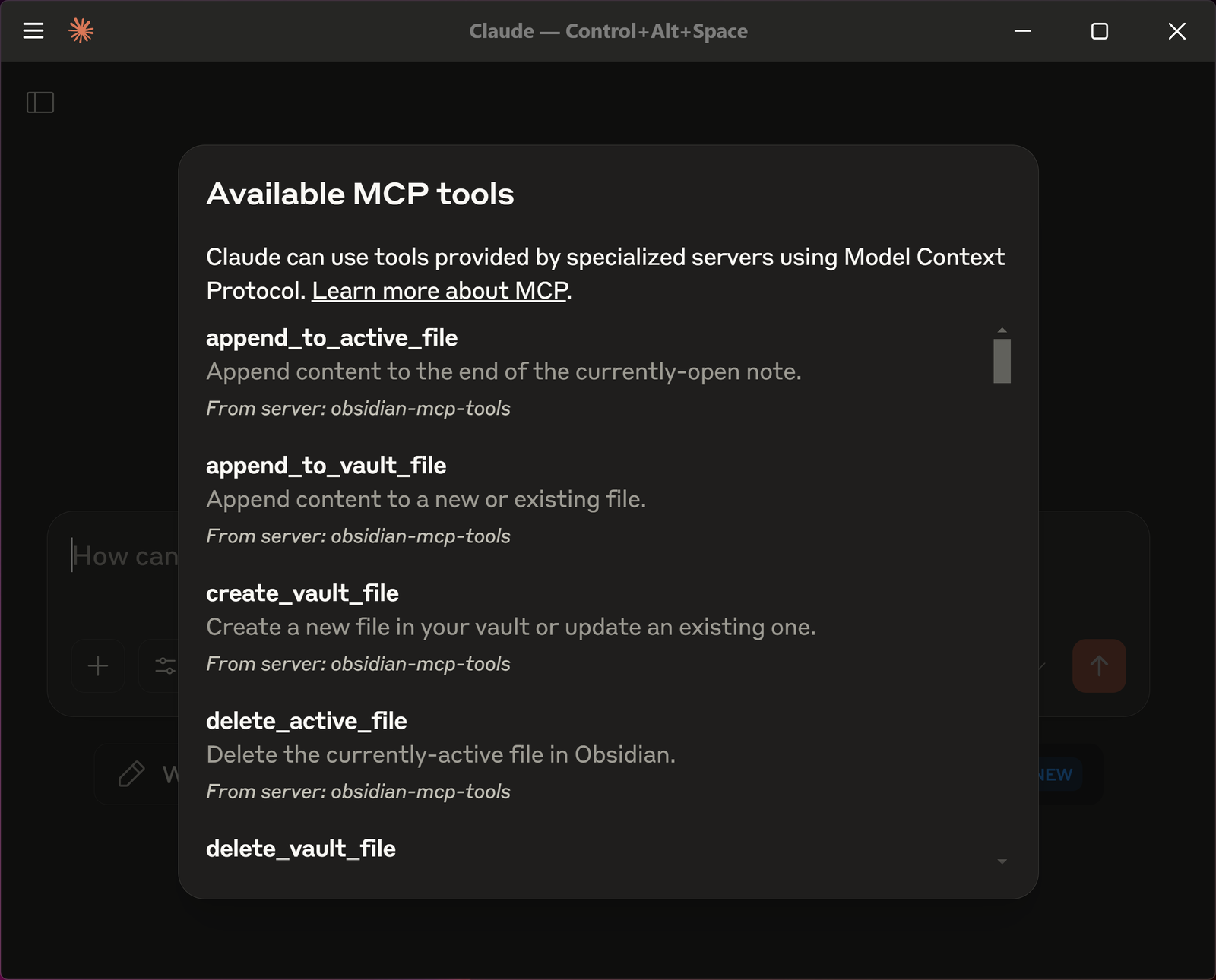
Task: Click the description "Append content to the end of the currently-open note."
Action: point(504,371)
